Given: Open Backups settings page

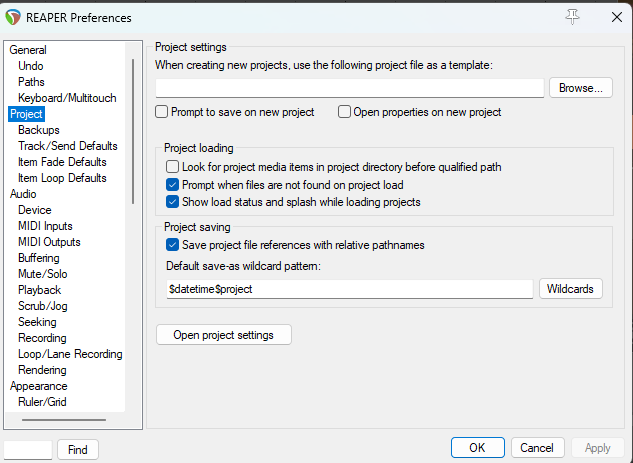Looking at the screenshot, I should click(x=39, y=130).
